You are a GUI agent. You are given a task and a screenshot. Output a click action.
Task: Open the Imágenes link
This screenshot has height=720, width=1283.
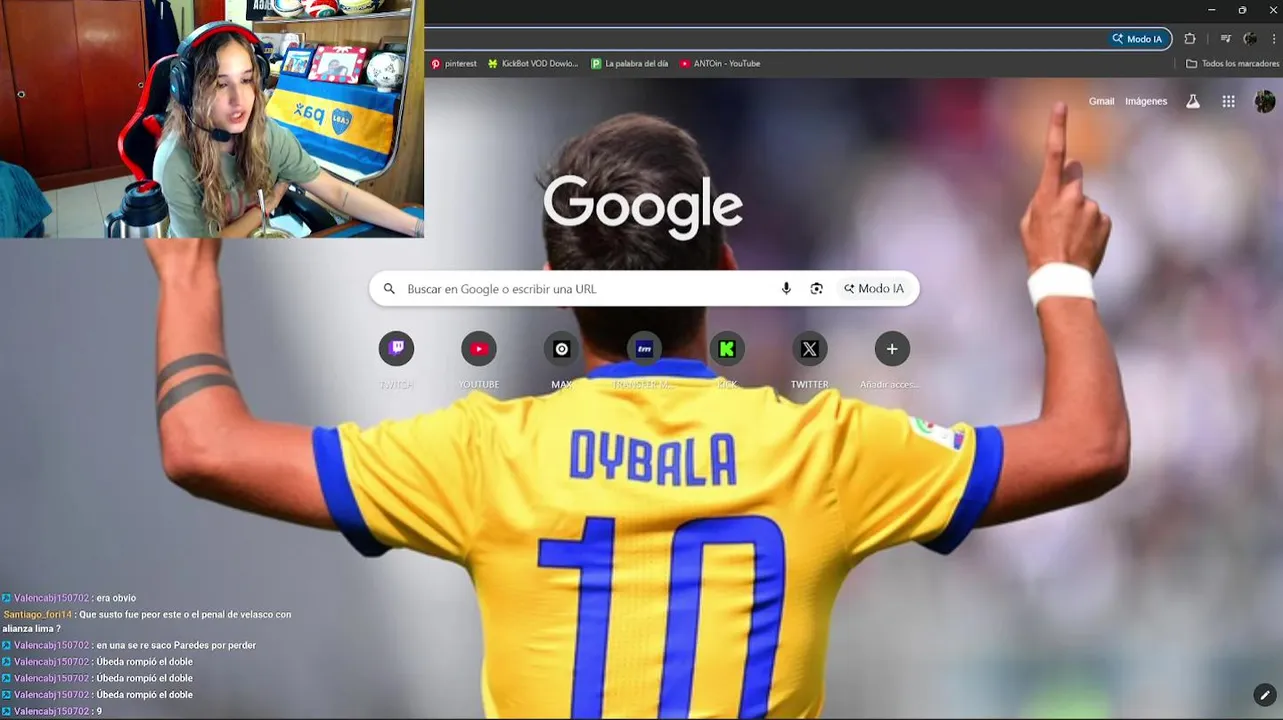[1146, 101]
